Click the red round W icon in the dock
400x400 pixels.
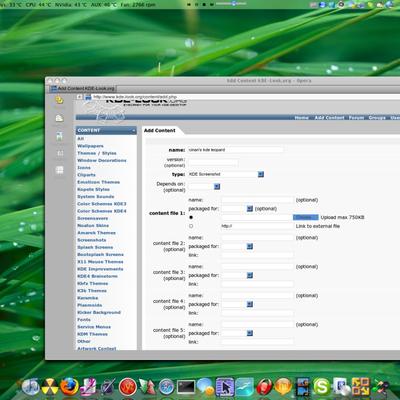point(128,387)
